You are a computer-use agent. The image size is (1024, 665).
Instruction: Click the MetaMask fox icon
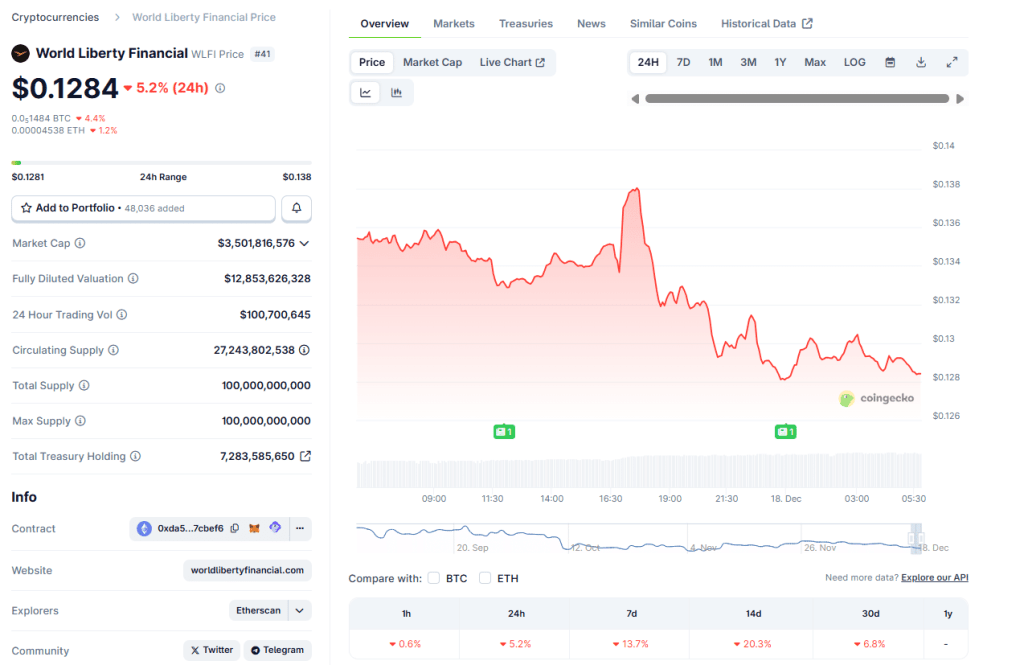[254, 528]
